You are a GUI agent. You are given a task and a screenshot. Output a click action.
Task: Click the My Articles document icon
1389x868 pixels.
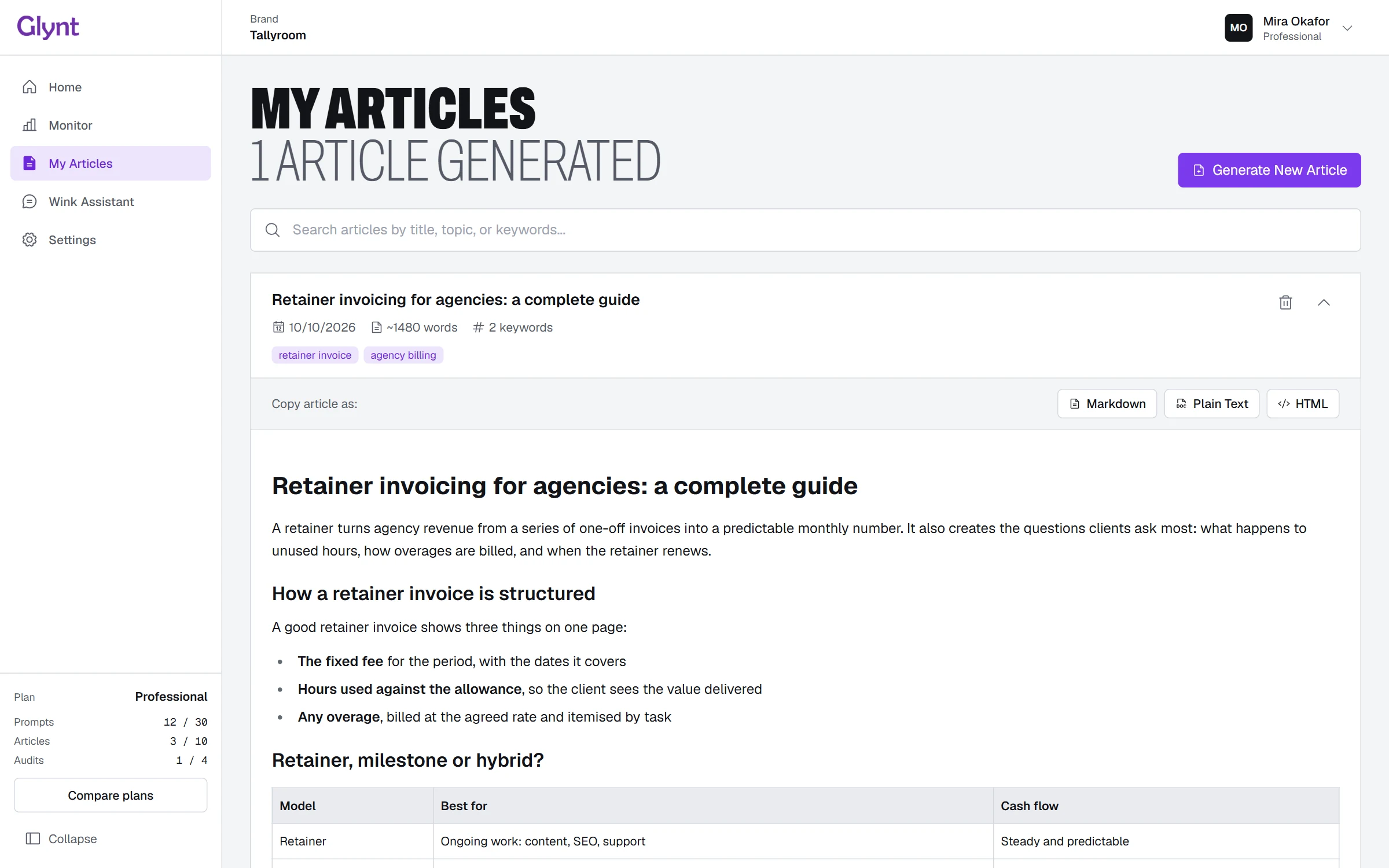tap(30, 163)
